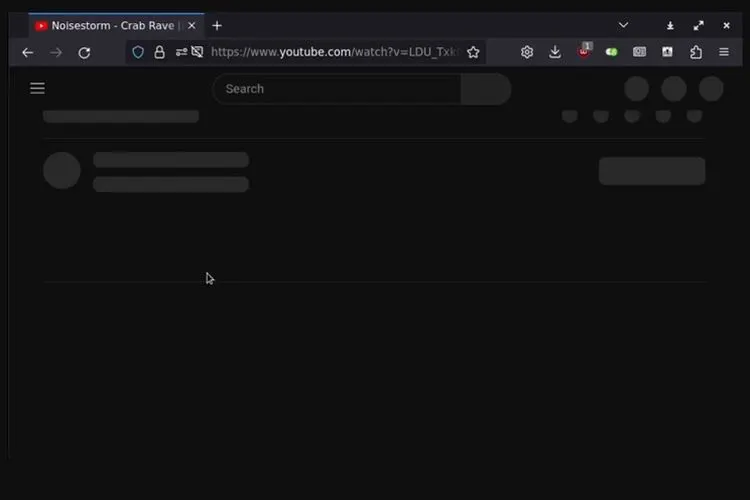Click the YouTube search submit button
Viewport: 750px width, 500px height.
[x=486, y=89]
